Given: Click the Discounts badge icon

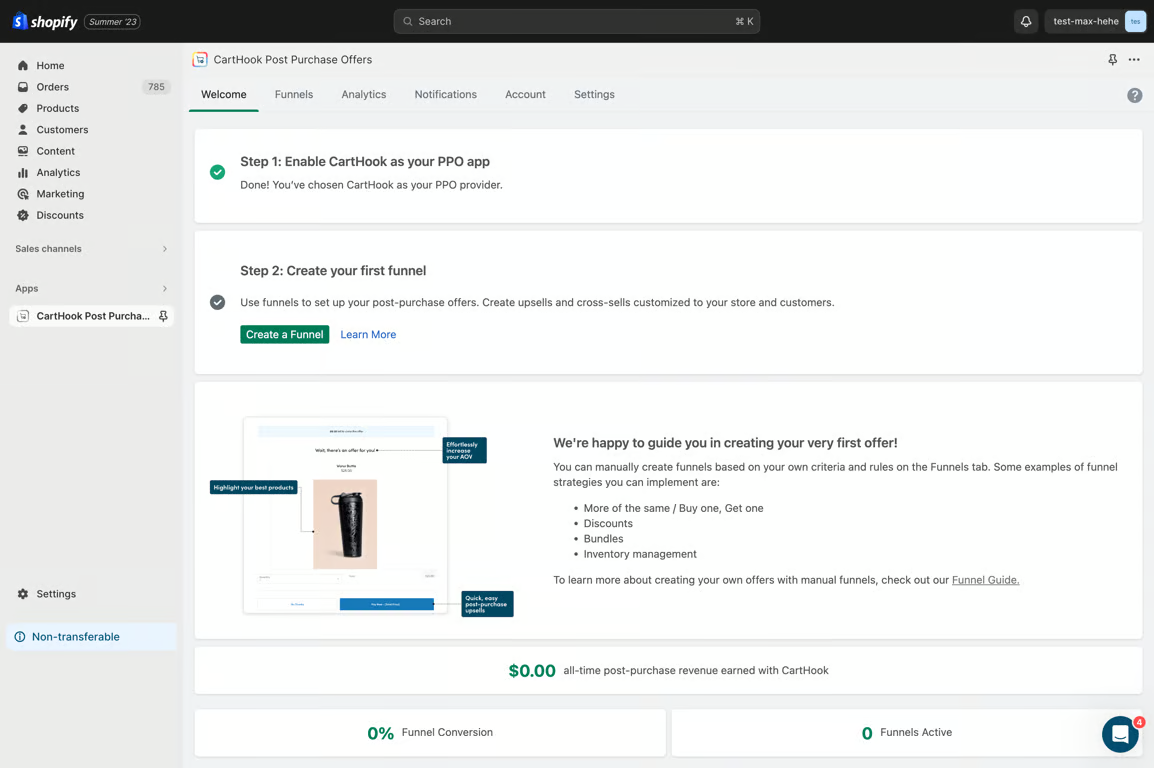Looking at the screenshot, I should point(23,215).
